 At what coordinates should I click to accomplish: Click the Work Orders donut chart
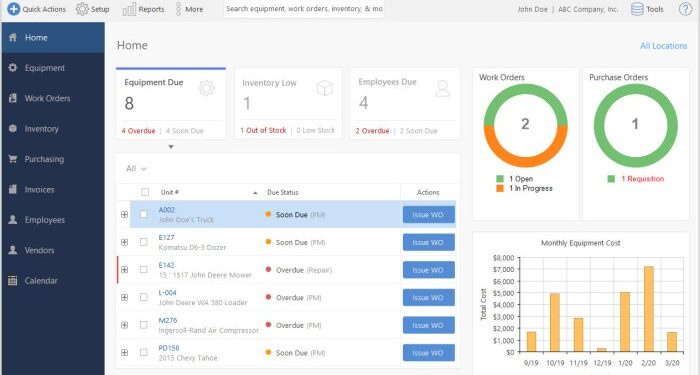[x=525, y=125]
